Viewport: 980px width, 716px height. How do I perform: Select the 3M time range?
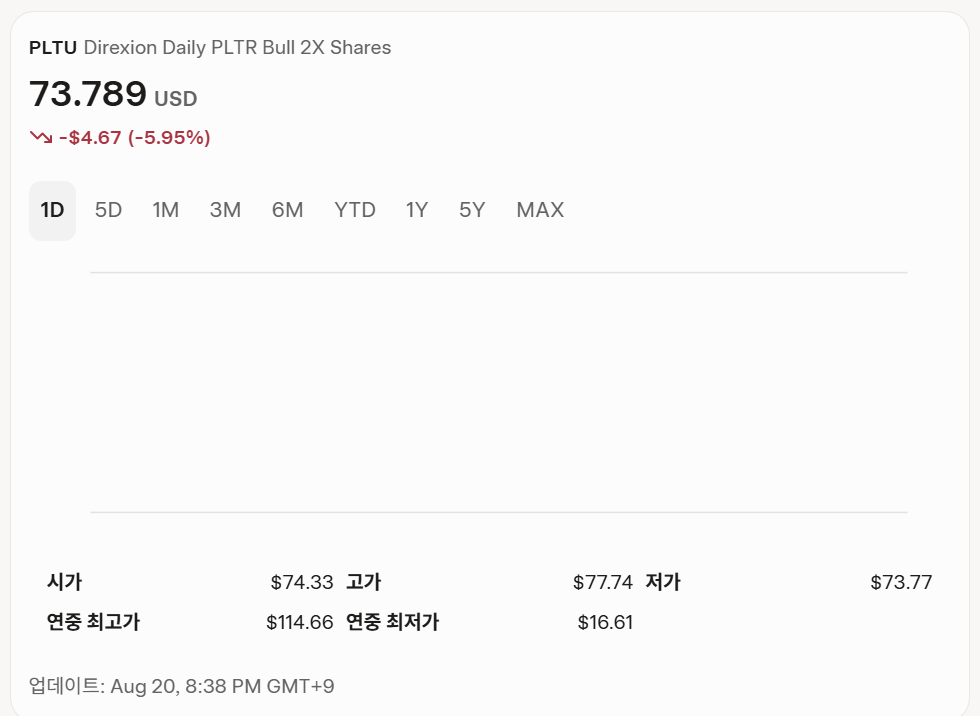coord(225,210)
